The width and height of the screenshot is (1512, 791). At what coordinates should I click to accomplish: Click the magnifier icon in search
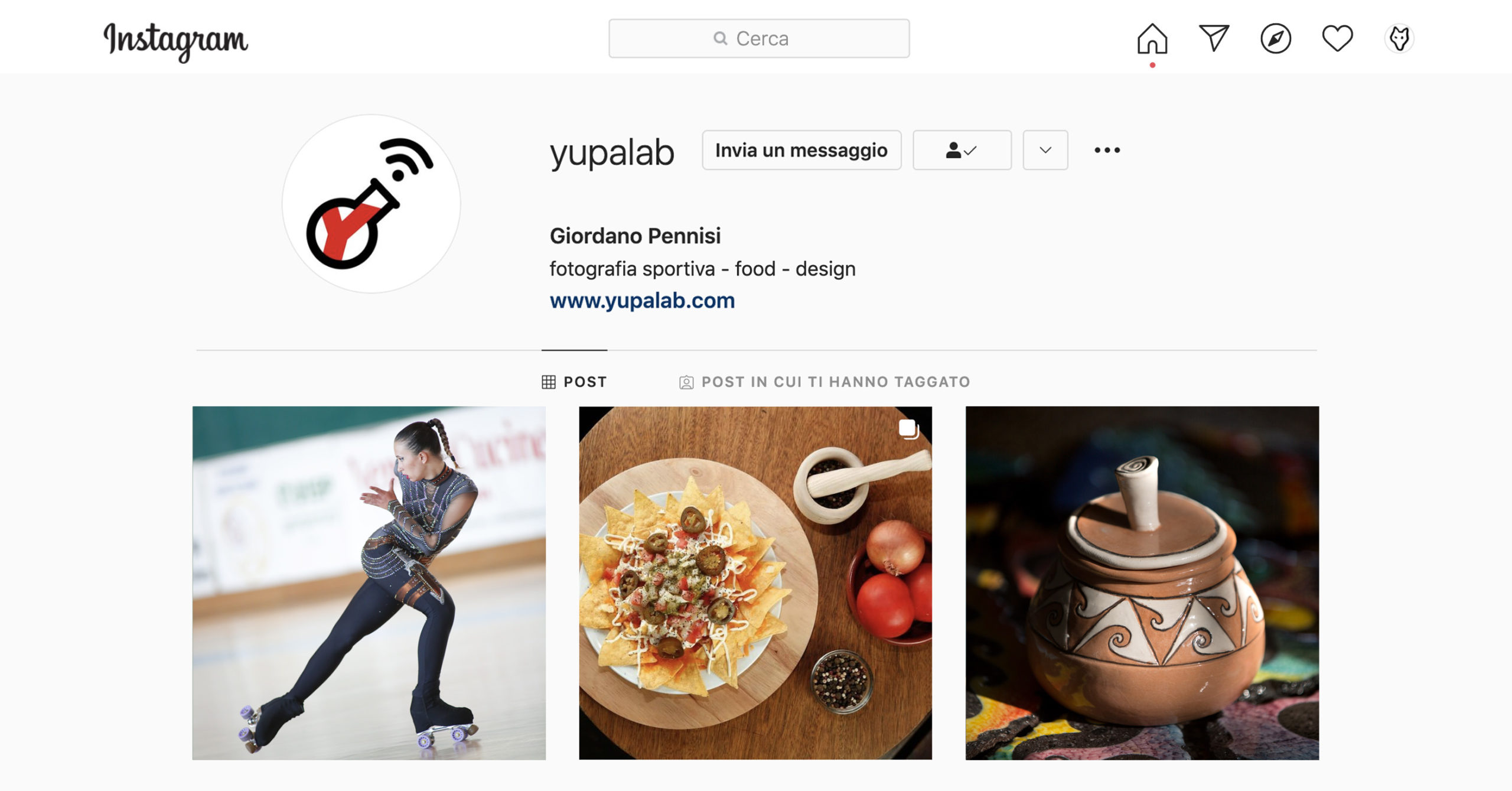click(720, 38)
